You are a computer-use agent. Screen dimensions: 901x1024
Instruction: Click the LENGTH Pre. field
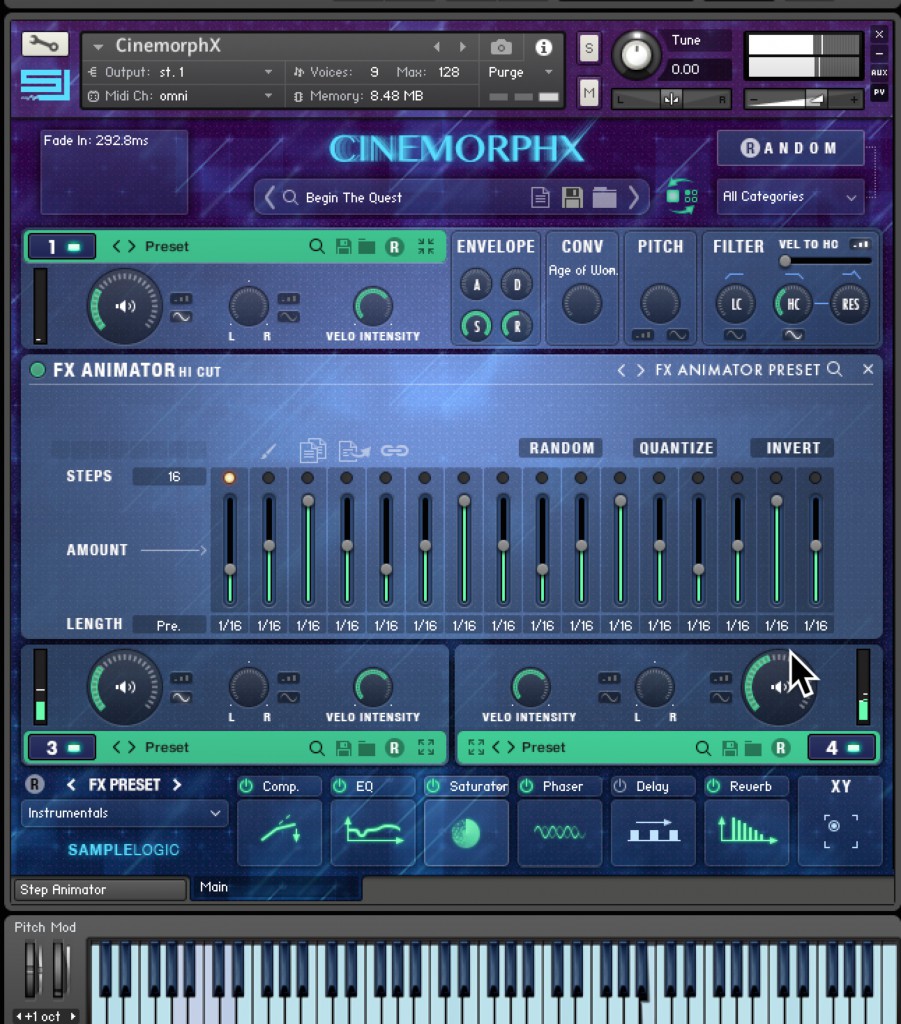pyautogui.click(x=170, y=625)
